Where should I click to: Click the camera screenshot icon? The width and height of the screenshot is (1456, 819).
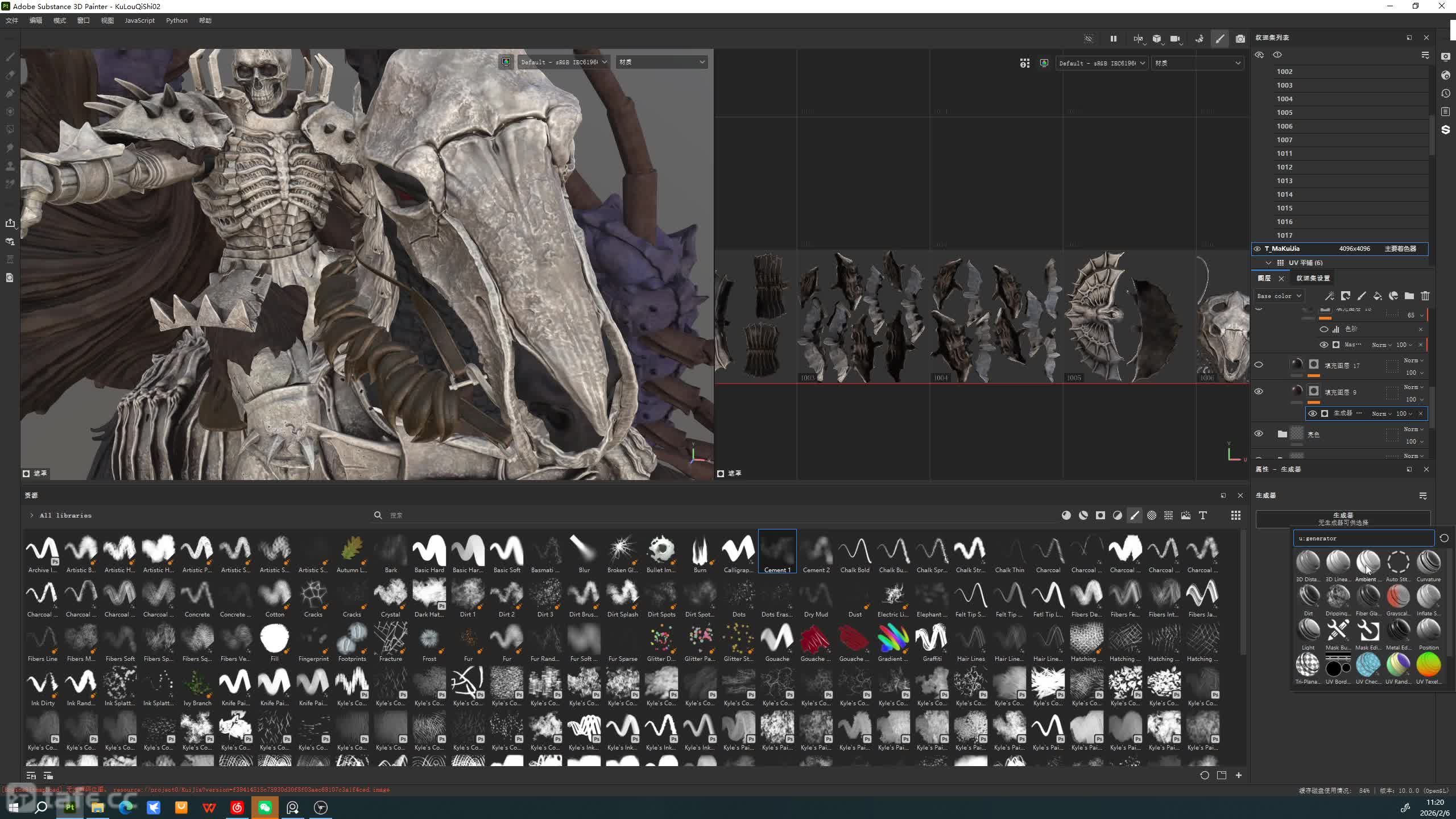pos(1240,39)
